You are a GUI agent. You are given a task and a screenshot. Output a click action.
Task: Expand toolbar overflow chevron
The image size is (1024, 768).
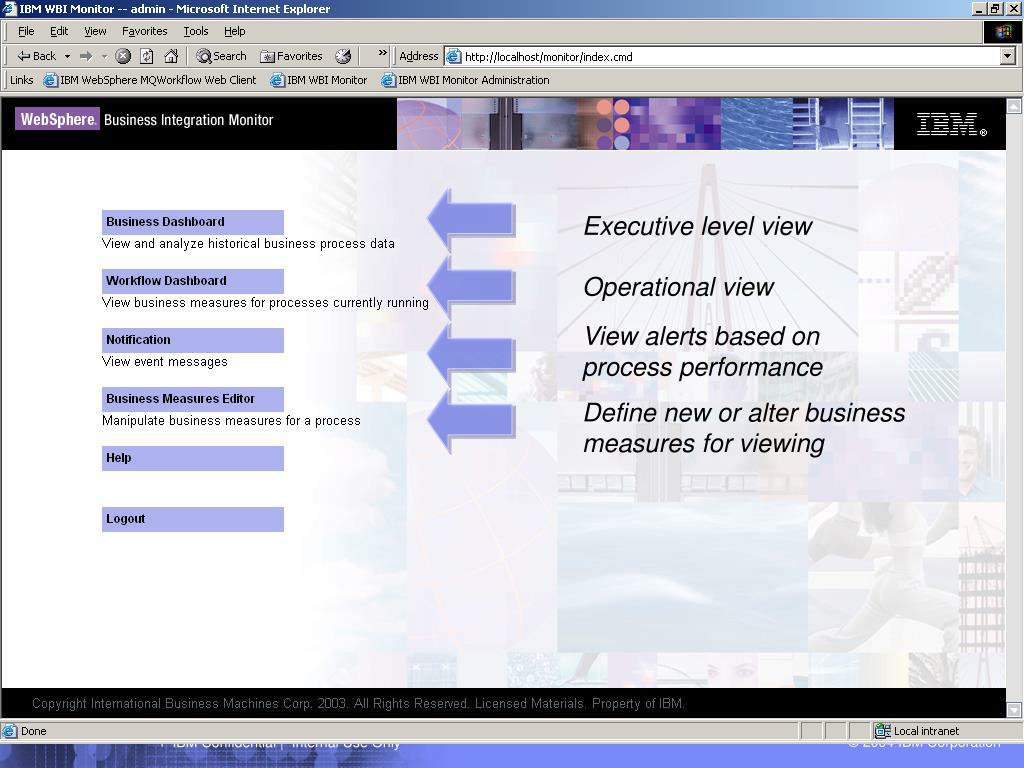tap(383, 53)
